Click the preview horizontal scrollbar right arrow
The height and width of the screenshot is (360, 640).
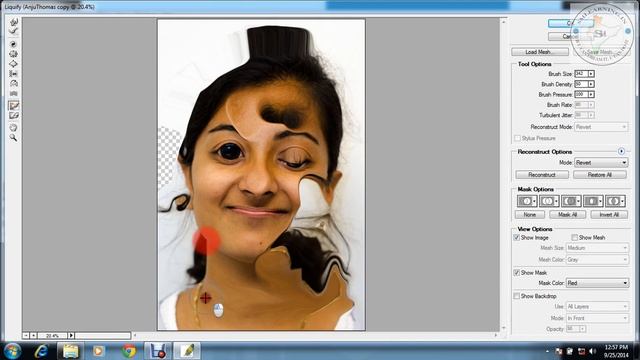pyautogui.click(x=496, y=336)
